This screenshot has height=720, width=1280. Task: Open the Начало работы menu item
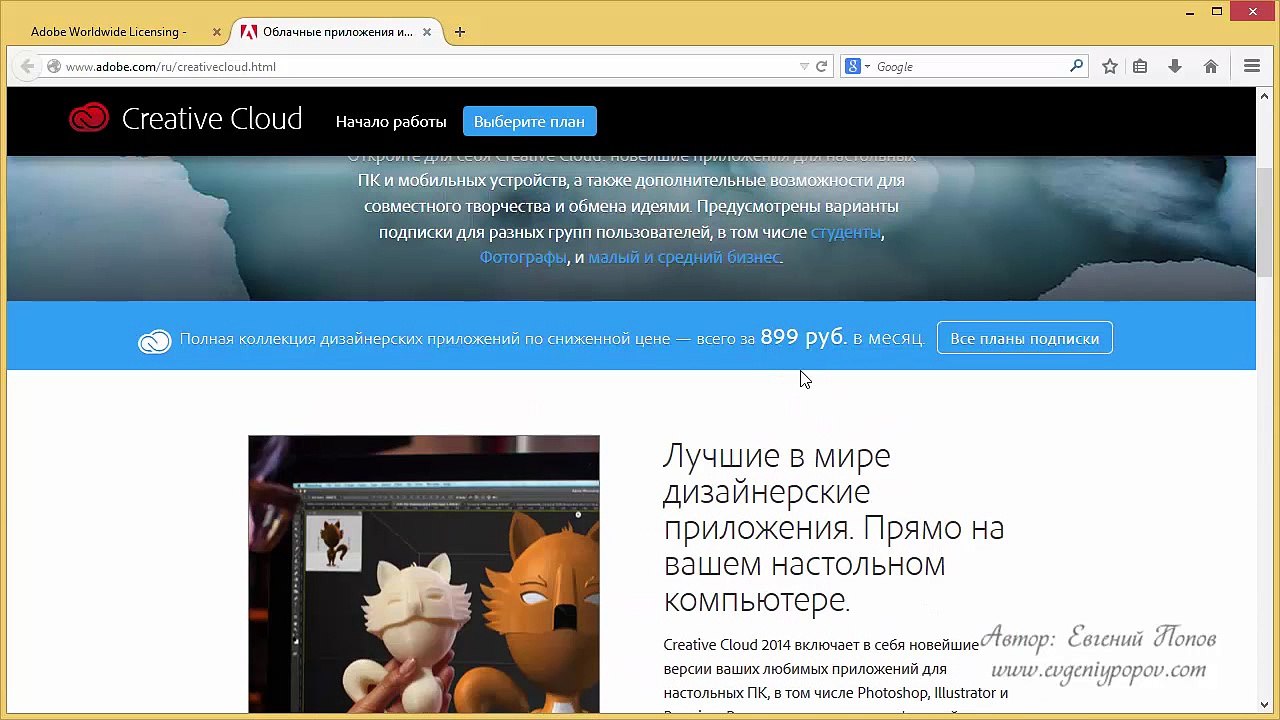(x=391, y=121)
